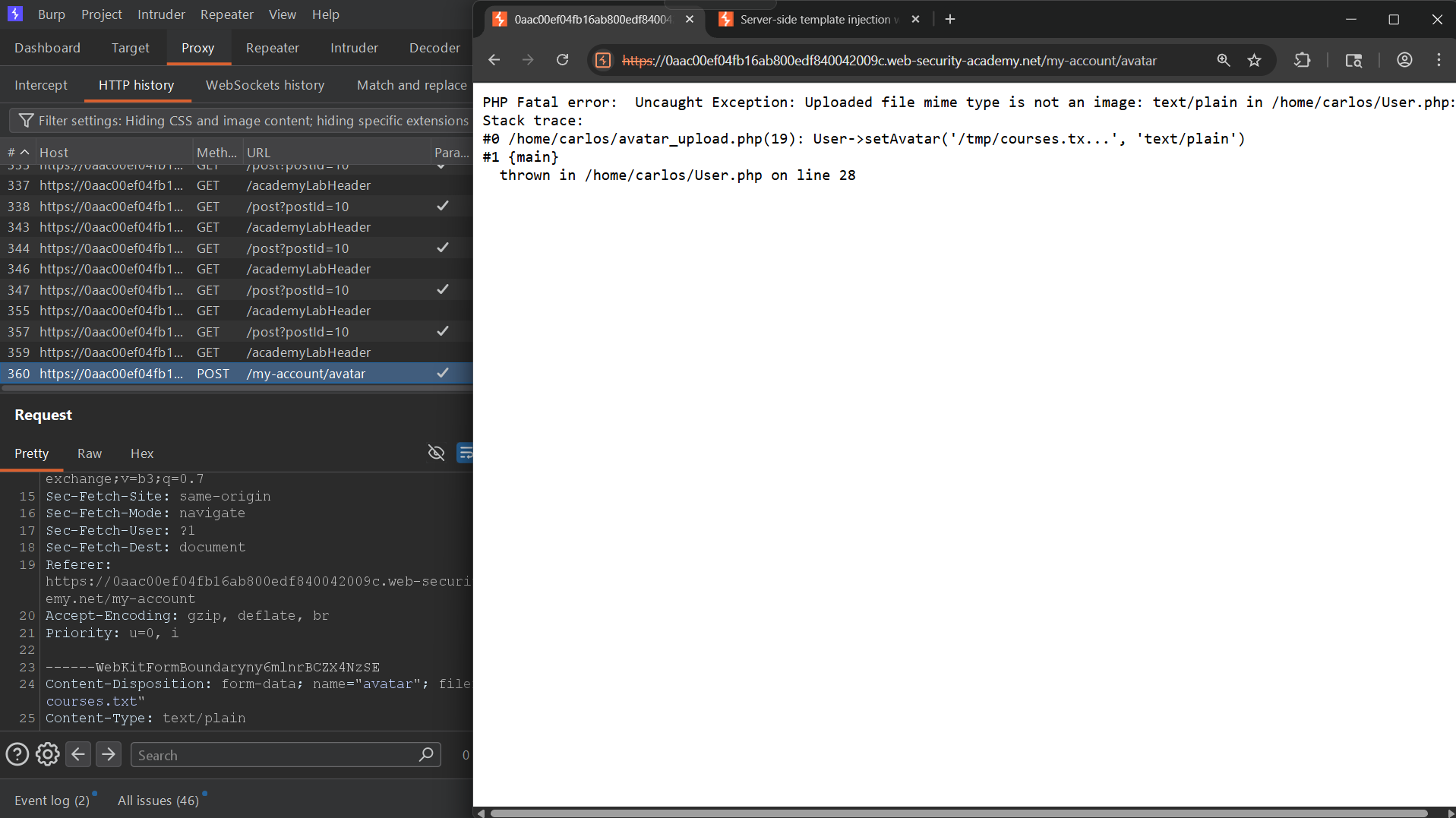
Task: Select the Proxy tab
Action: pos(197,48)
